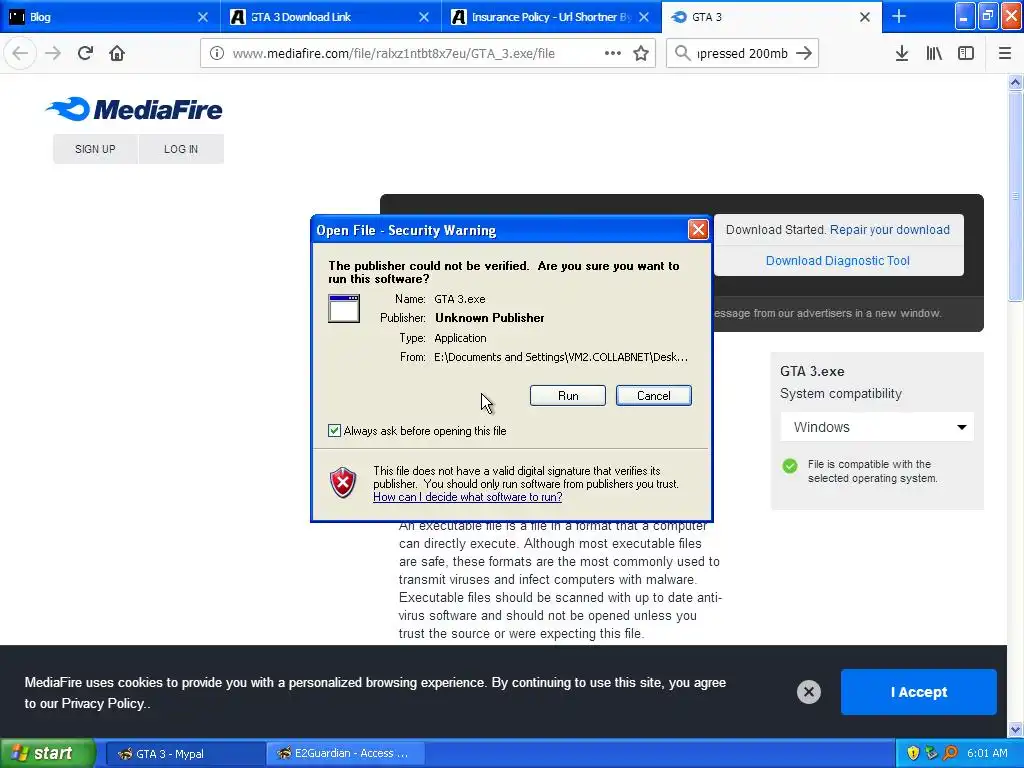This screenshot has height=768, width=1024.
Task: Click the MediaFire logo
Action: 134,109
